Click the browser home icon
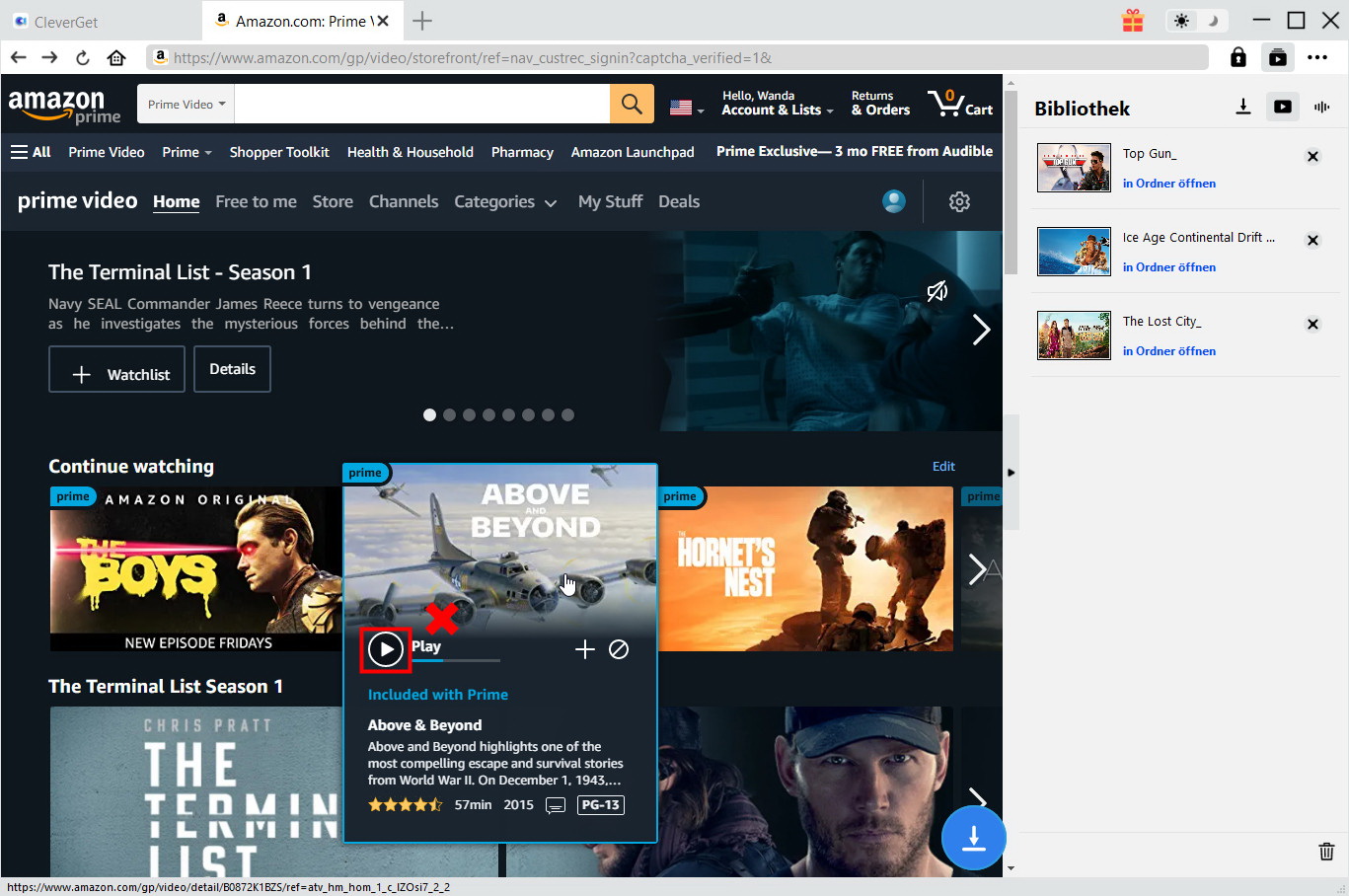This screenshot has width=1349, height=896. pos(116,57)
